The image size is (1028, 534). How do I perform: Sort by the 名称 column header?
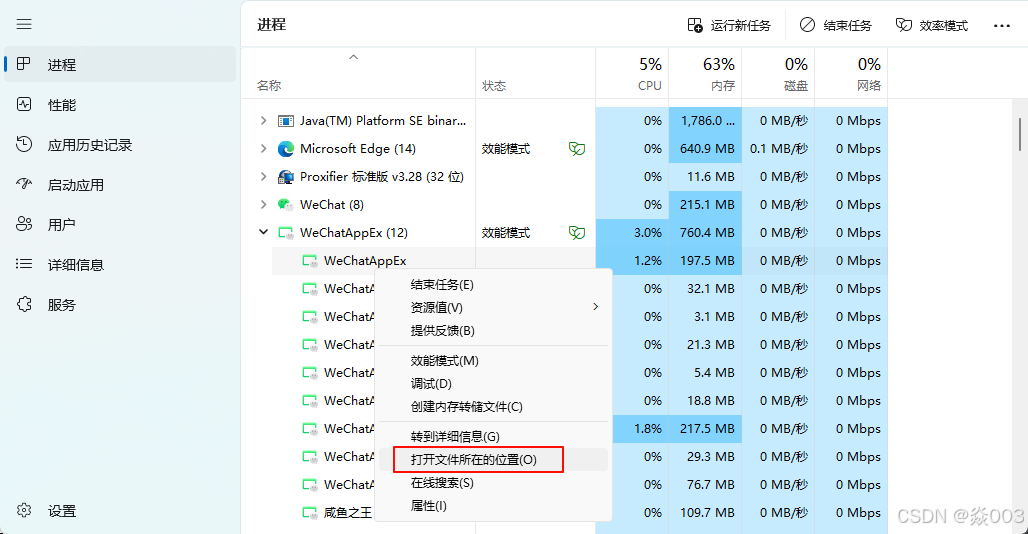358,73
